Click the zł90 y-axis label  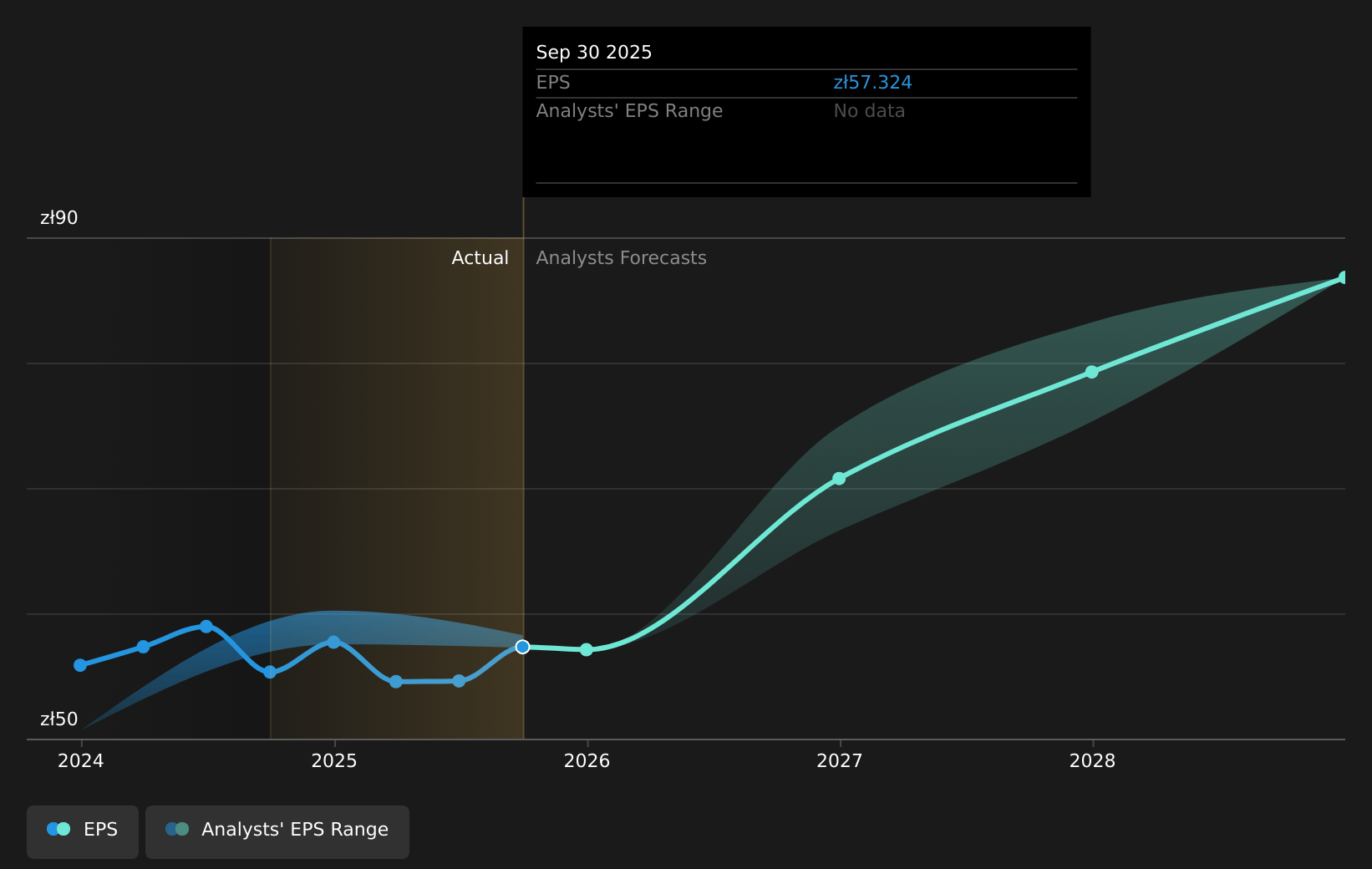[x=58, y=218]
